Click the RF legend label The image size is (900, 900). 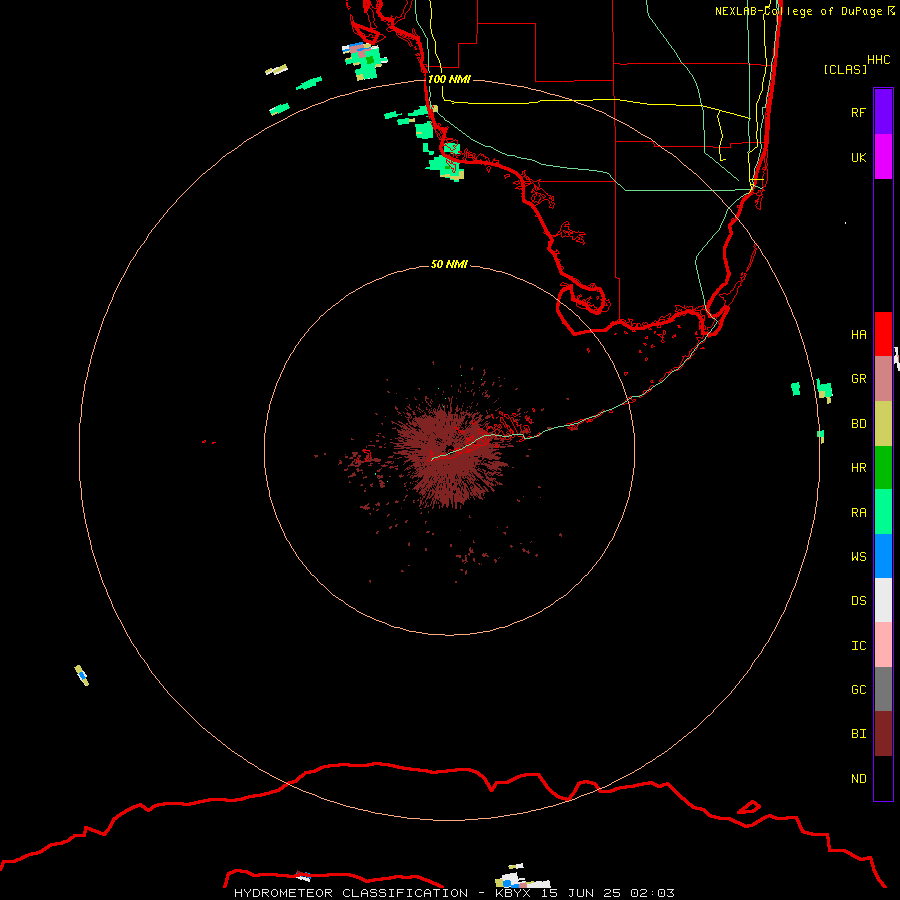point(858,112)
